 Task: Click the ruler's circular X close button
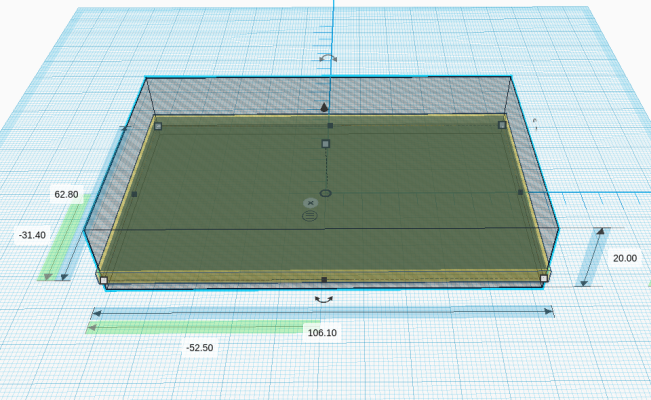310,203
